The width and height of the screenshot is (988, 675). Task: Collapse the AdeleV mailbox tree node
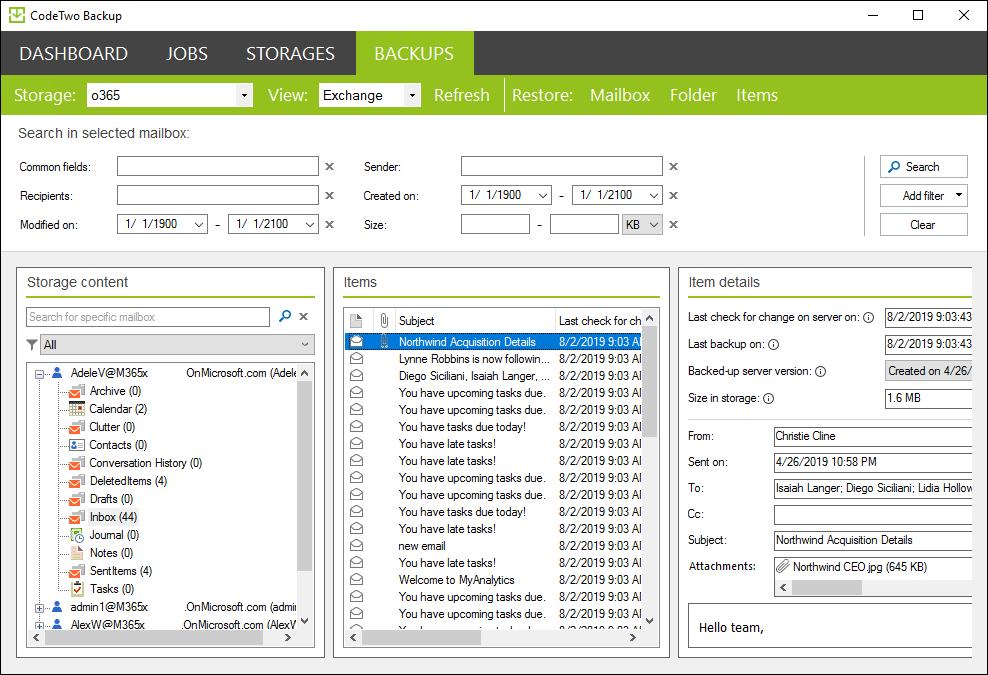(39, 374)
